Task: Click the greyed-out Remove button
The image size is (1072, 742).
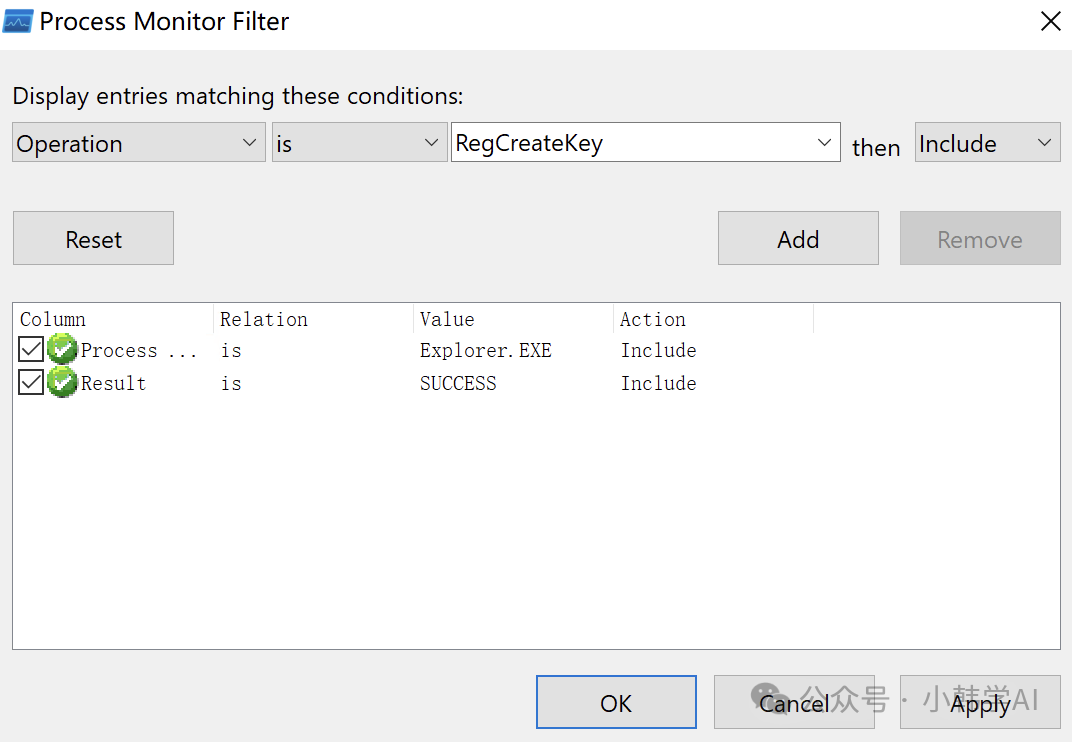Action: coord(979,239)
